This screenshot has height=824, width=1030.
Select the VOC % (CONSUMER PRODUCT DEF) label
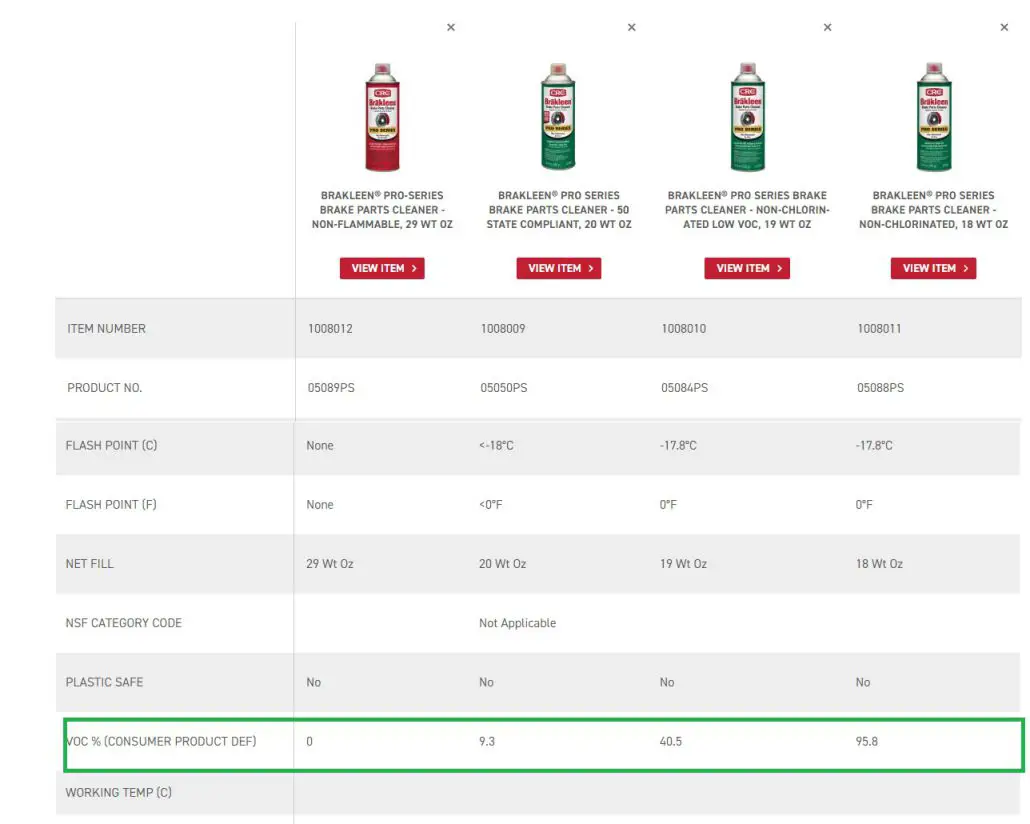[161, 741]
